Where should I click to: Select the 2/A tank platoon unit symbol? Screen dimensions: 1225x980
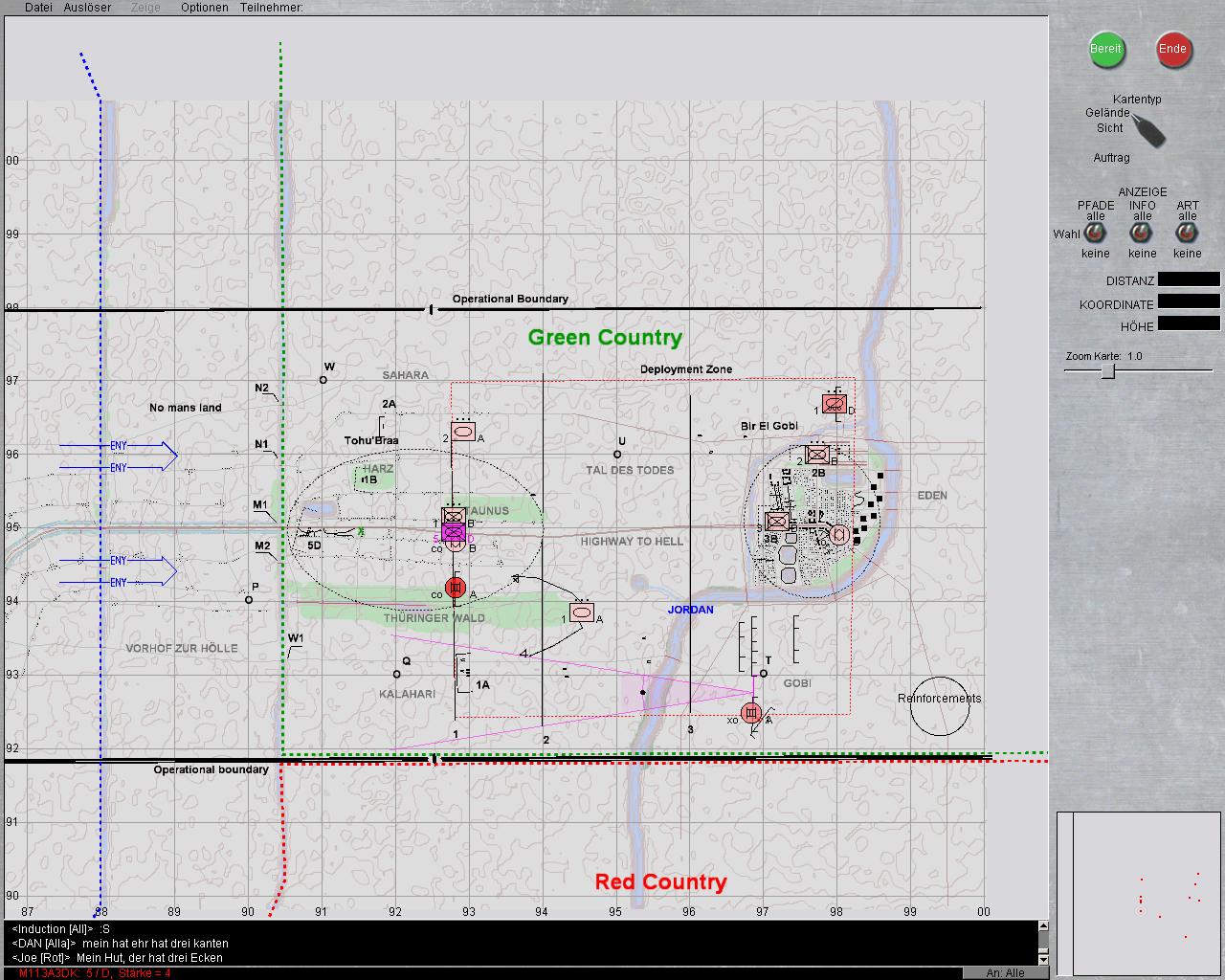(463, 433)
